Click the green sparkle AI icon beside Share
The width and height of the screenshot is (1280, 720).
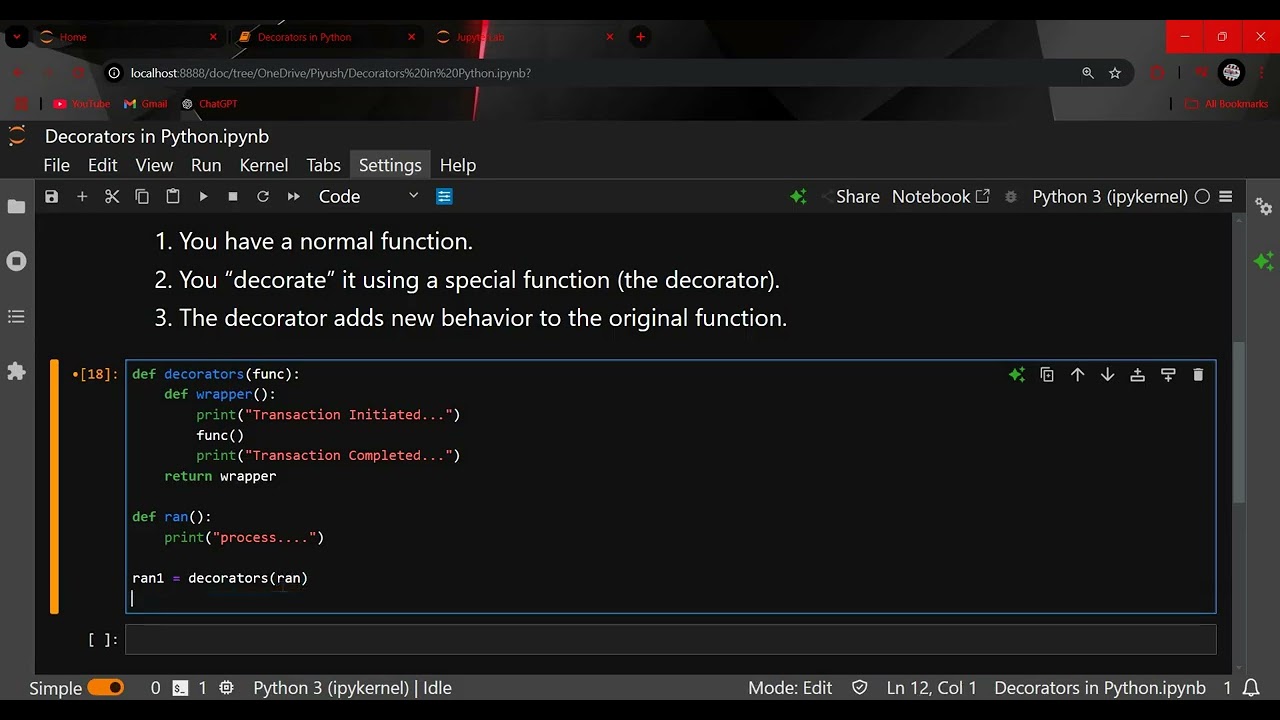point(798,197)
